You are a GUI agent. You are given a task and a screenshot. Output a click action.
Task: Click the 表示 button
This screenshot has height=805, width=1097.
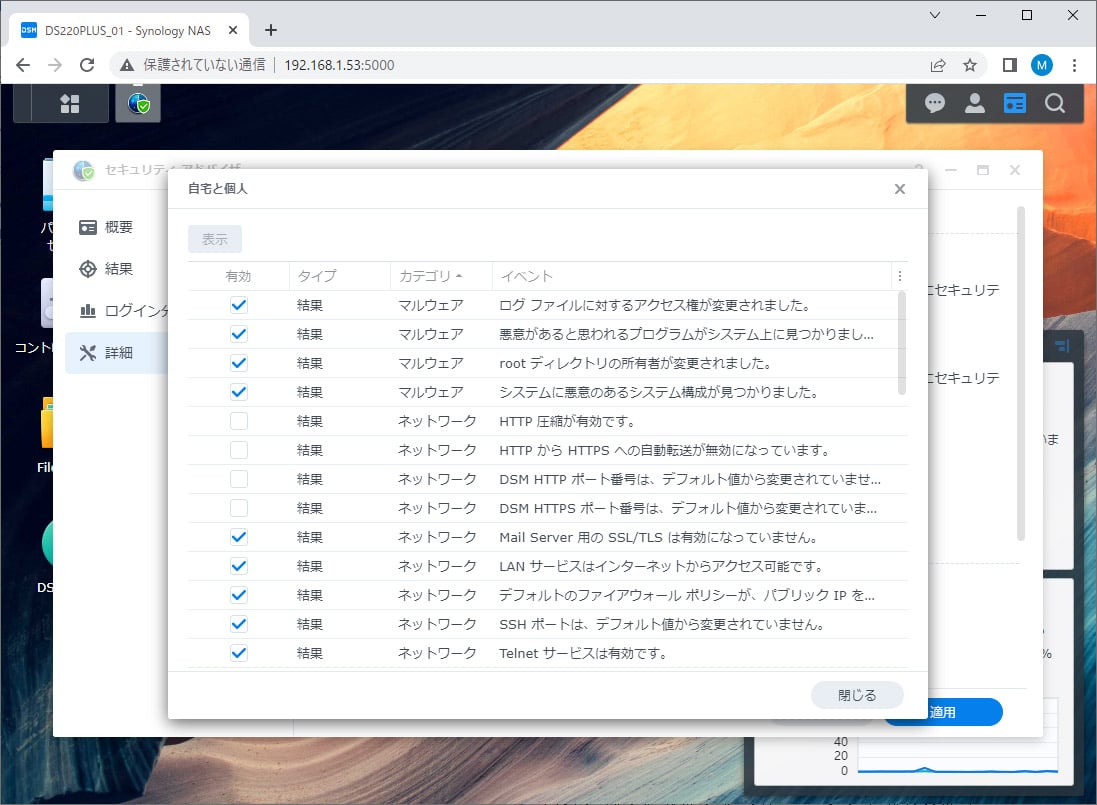215,239
